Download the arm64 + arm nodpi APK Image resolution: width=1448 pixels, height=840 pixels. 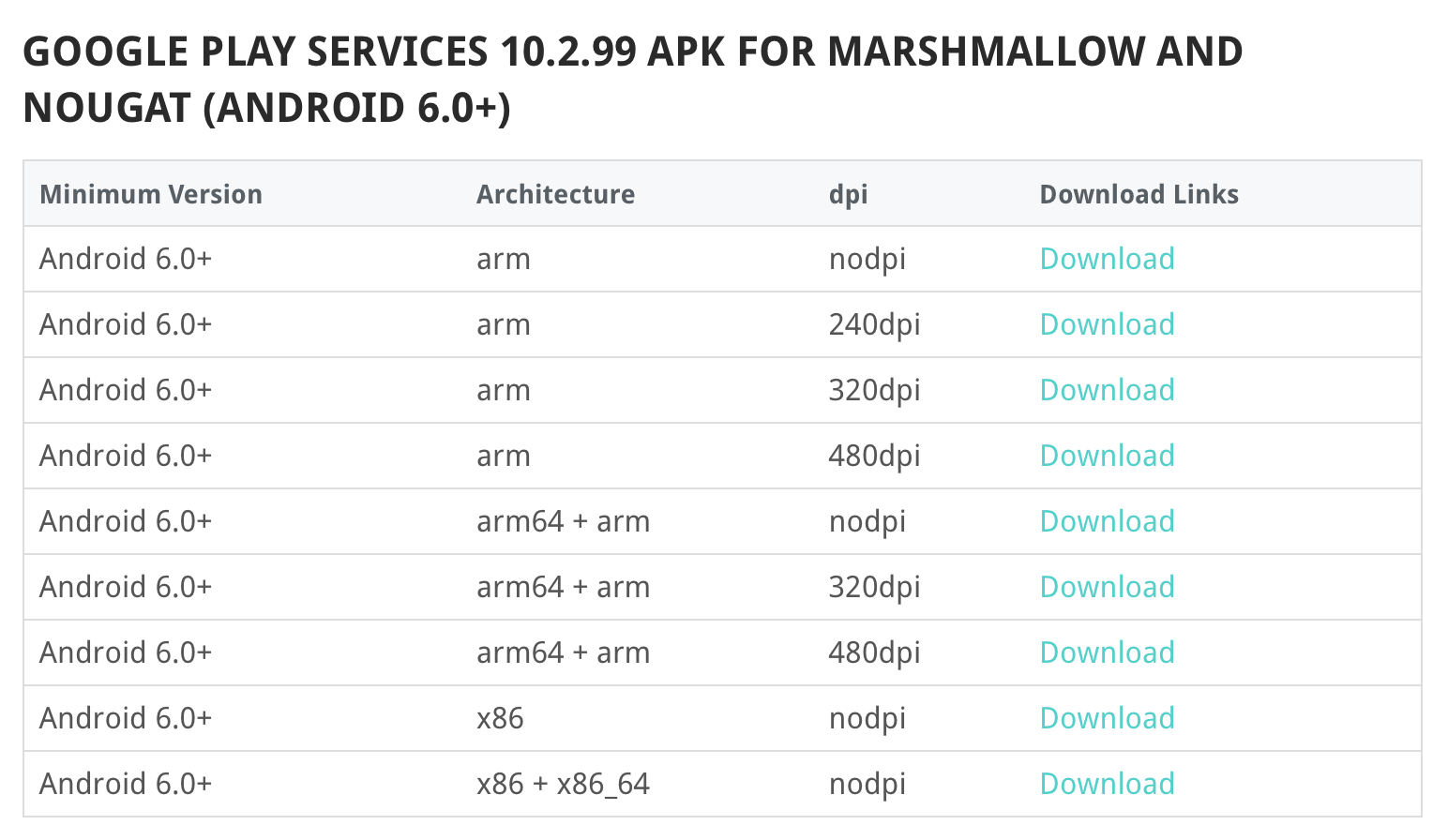click(1107, 521)
